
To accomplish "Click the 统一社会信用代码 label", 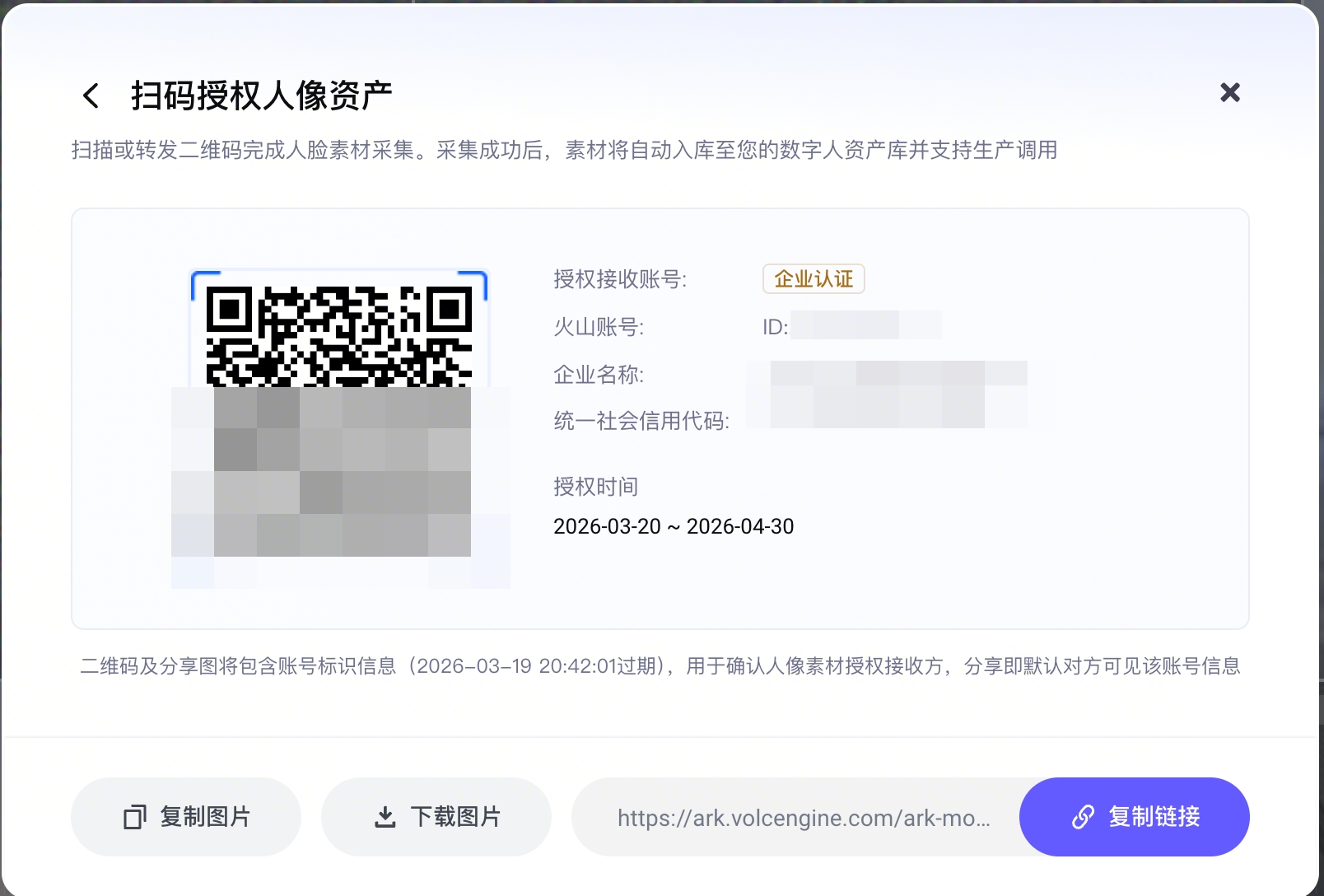I will 641,421.
